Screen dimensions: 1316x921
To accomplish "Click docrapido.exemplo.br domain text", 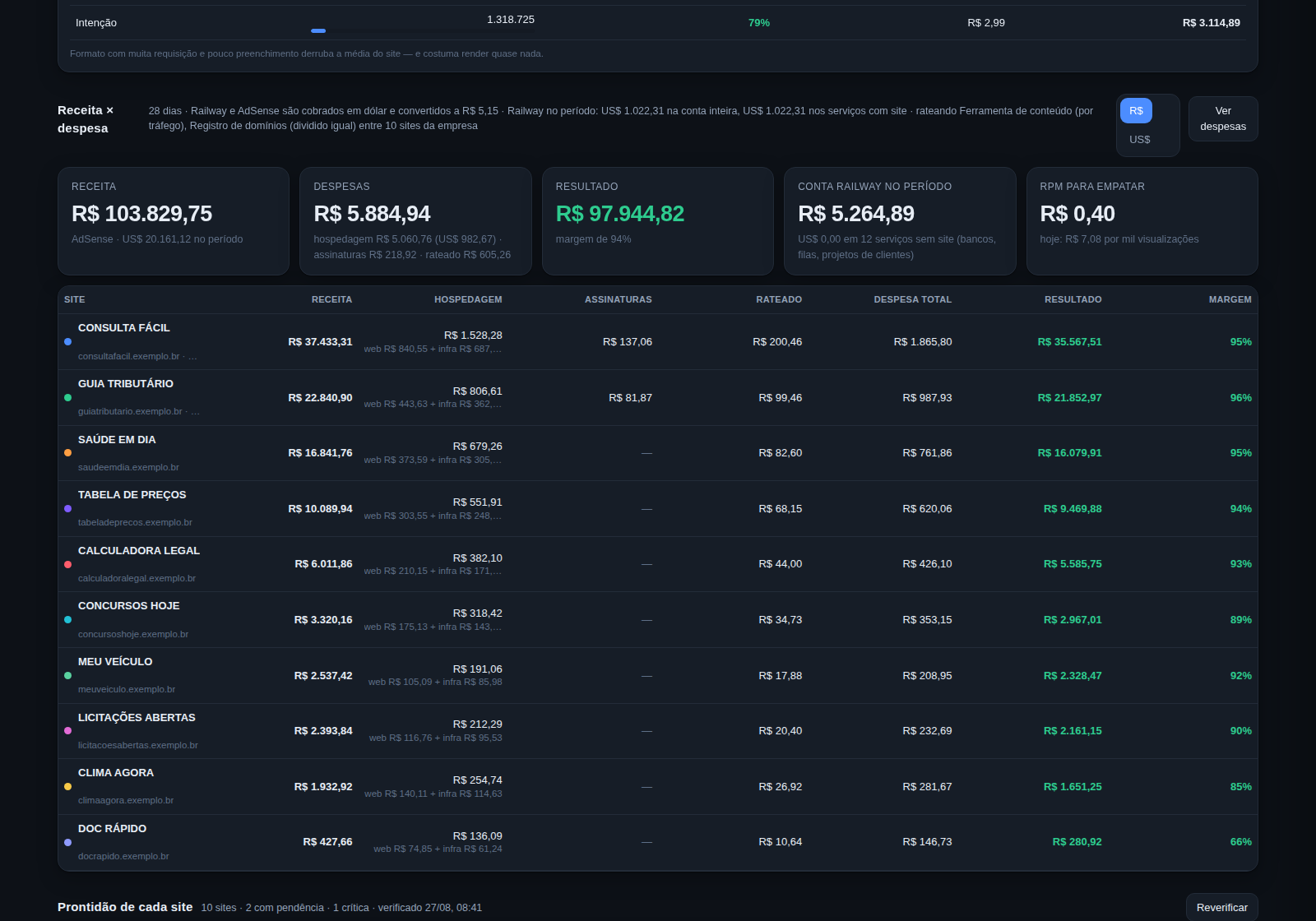I will point(123,856).
